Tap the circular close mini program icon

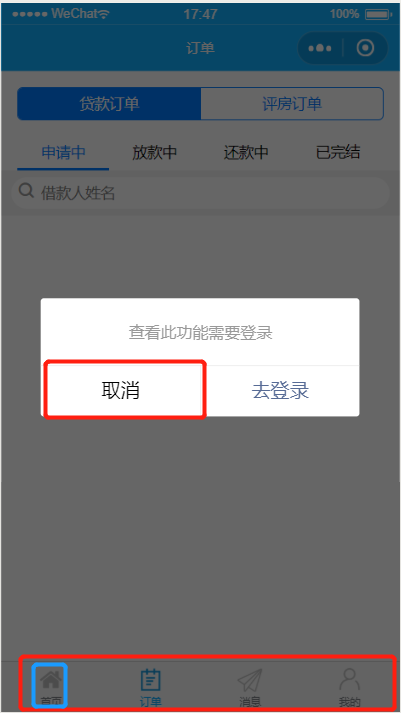tap(365, 48)
